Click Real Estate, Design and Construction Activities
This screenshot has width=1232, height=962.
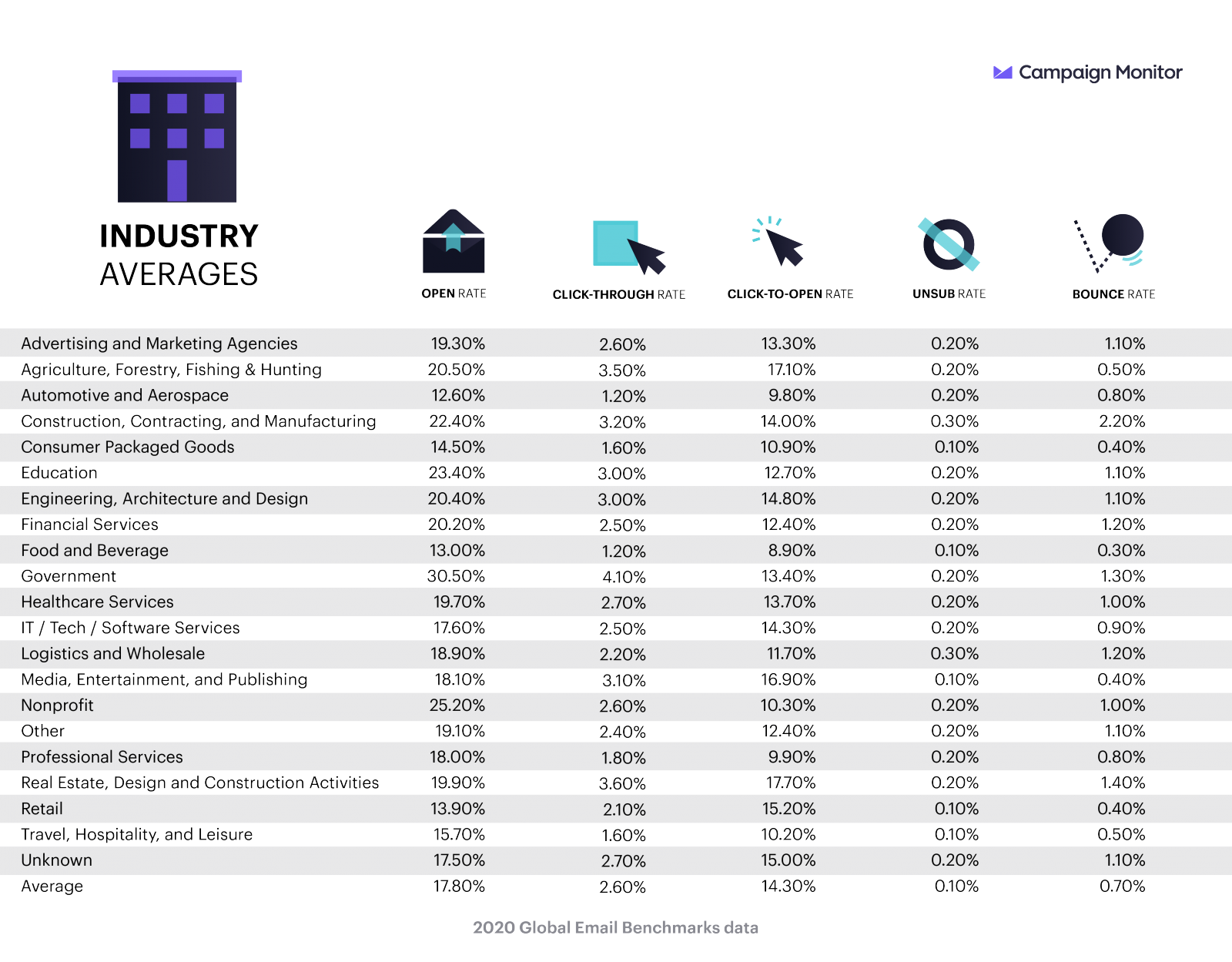200,783
